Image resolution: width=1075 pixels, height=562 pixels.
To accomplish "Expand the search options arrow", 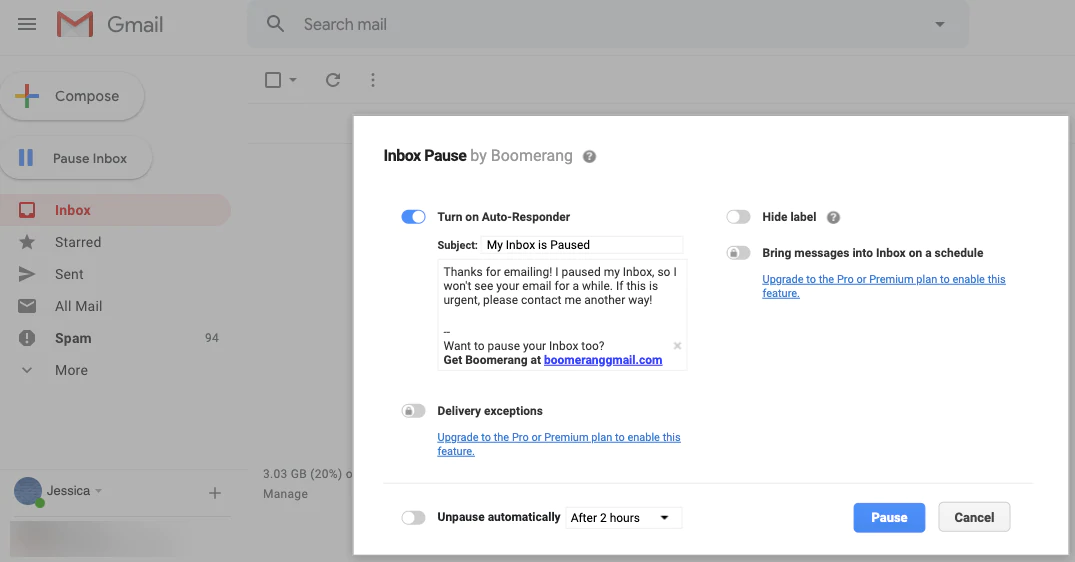I will pos(939,24).
